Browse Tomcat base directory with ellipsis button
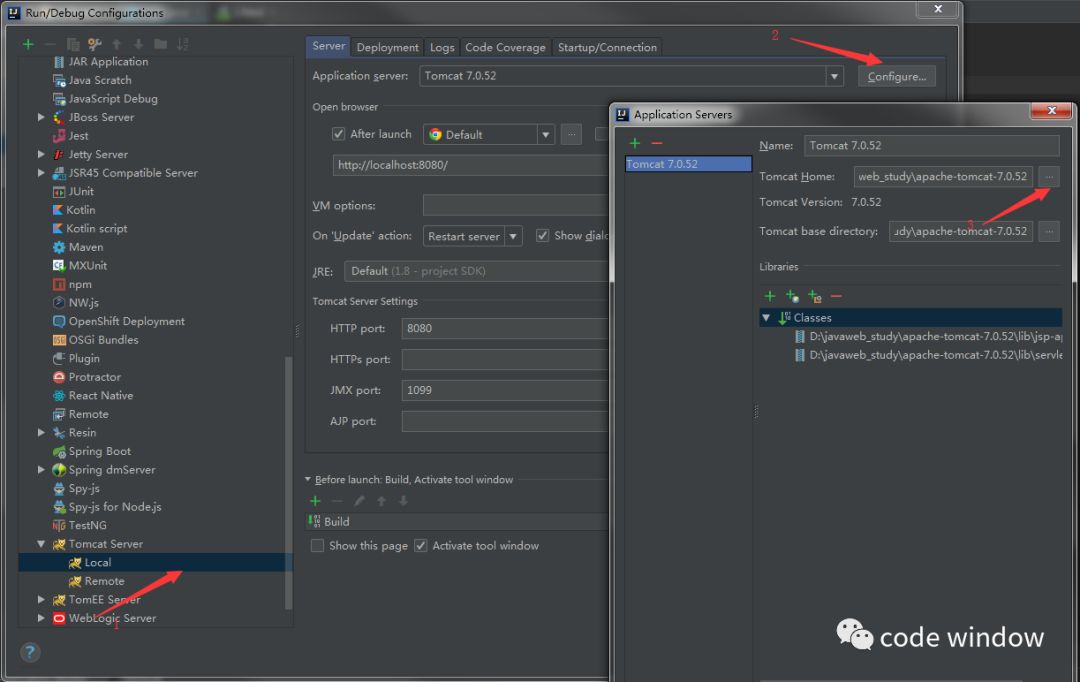1080x682 pixels. tap(1049, 231)
